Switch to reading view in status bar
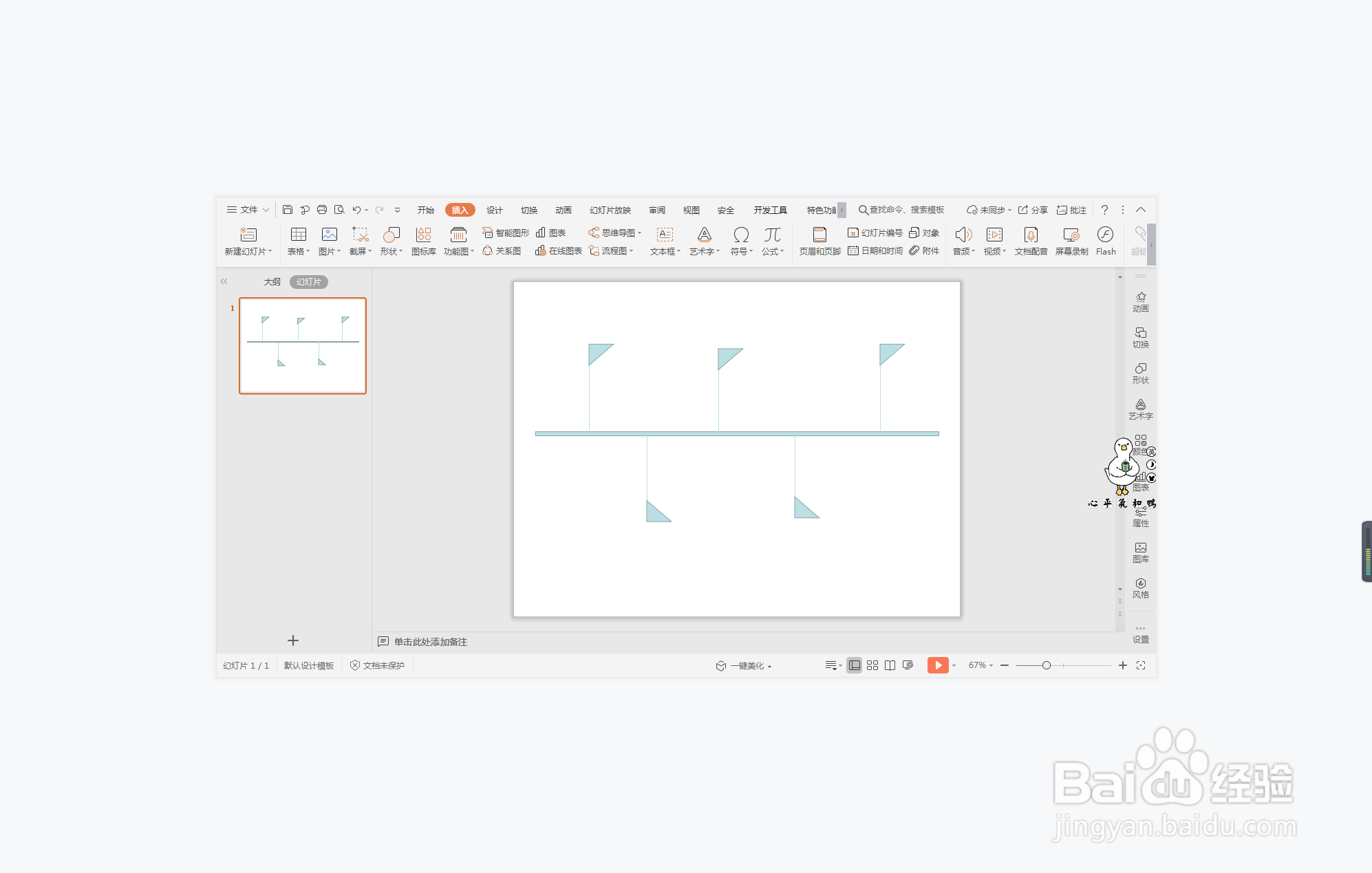Viewport: 1372px width, 873px height. pos(890,665)
